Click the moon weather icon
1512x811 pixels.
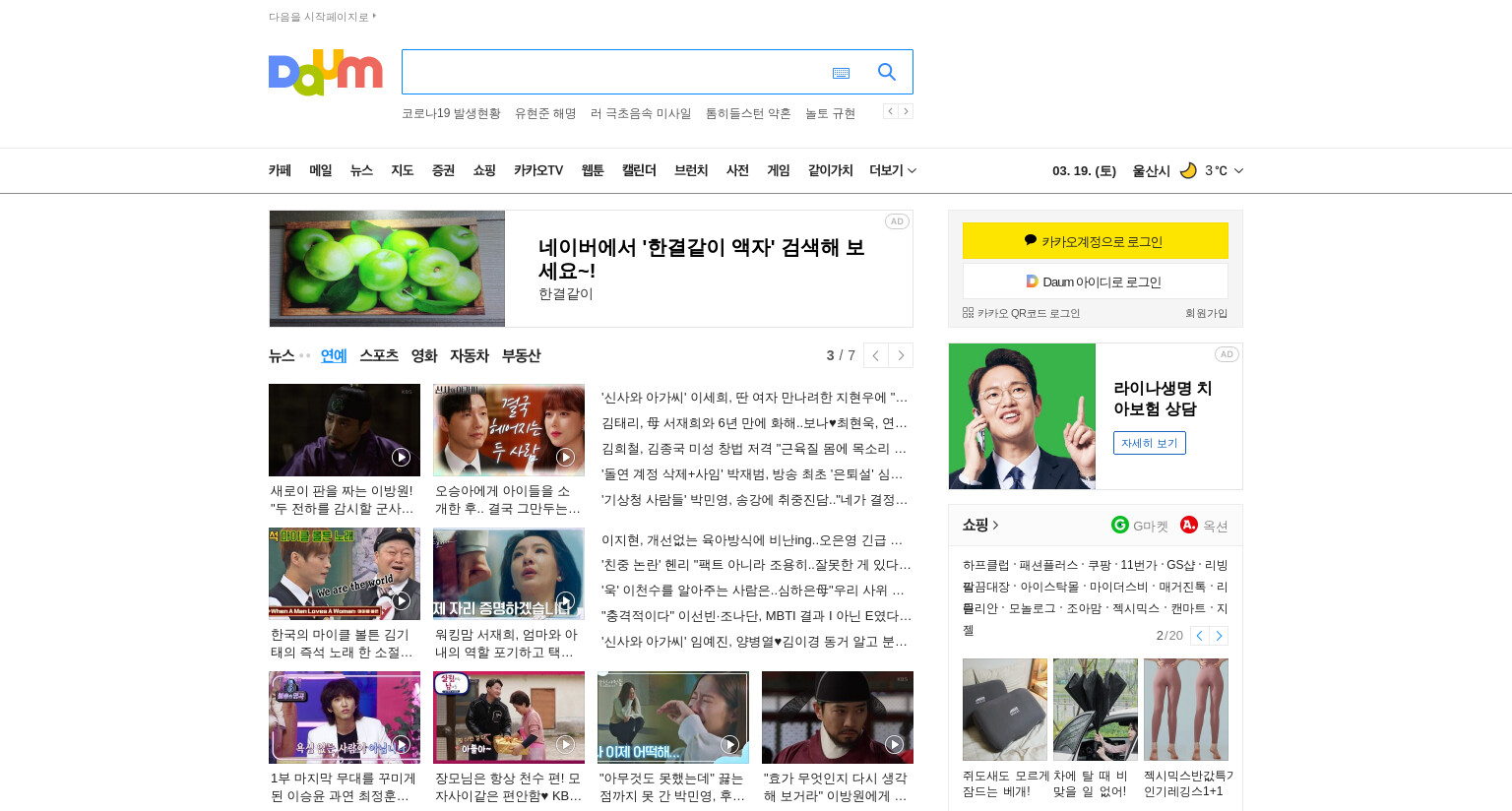point(1188,170)
